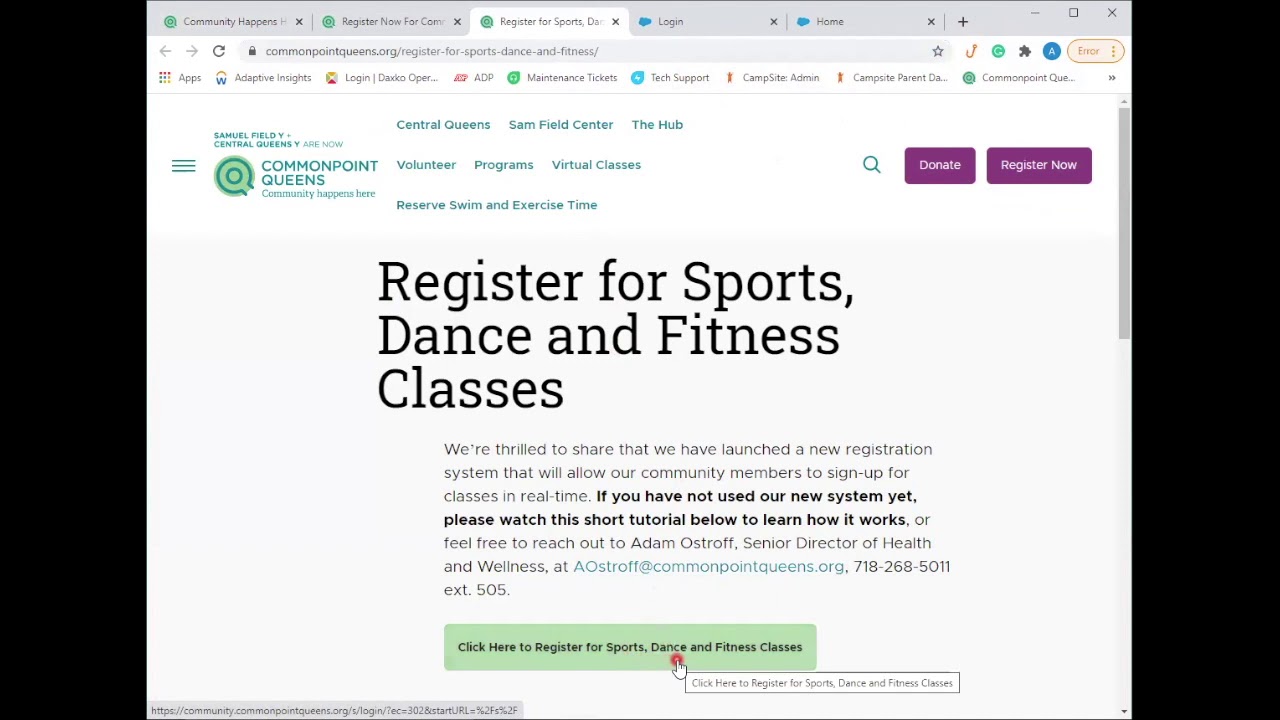Click the orange hook extension icon

tap(971, 51)
